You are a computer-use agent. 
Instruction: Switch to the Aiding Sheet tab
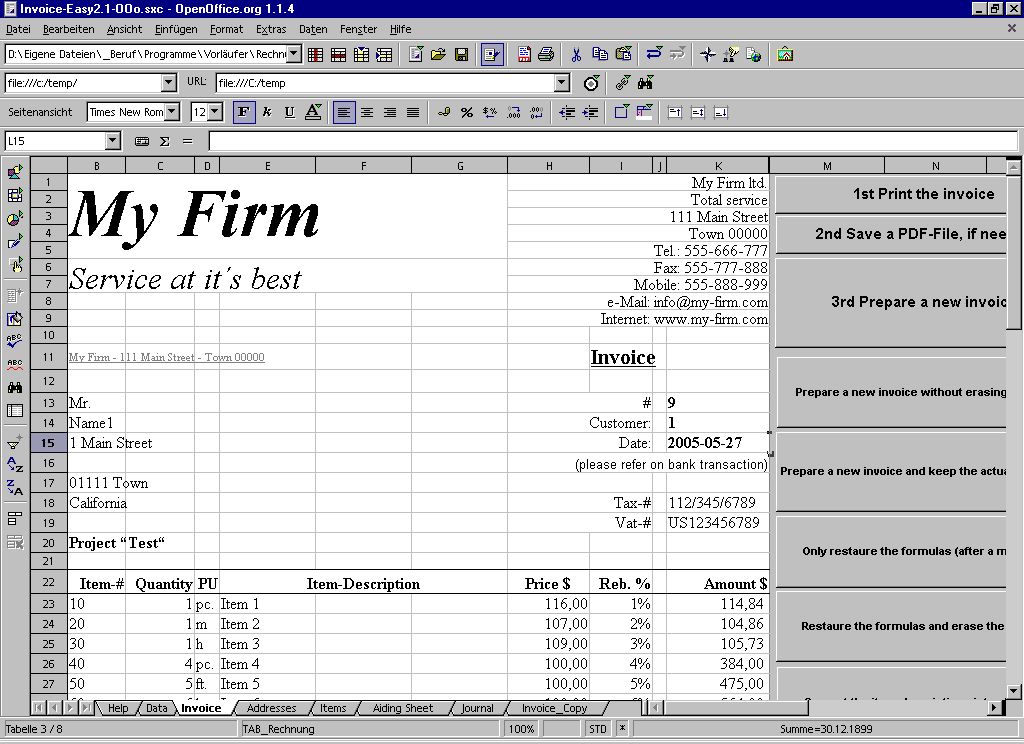pos(402,708)
